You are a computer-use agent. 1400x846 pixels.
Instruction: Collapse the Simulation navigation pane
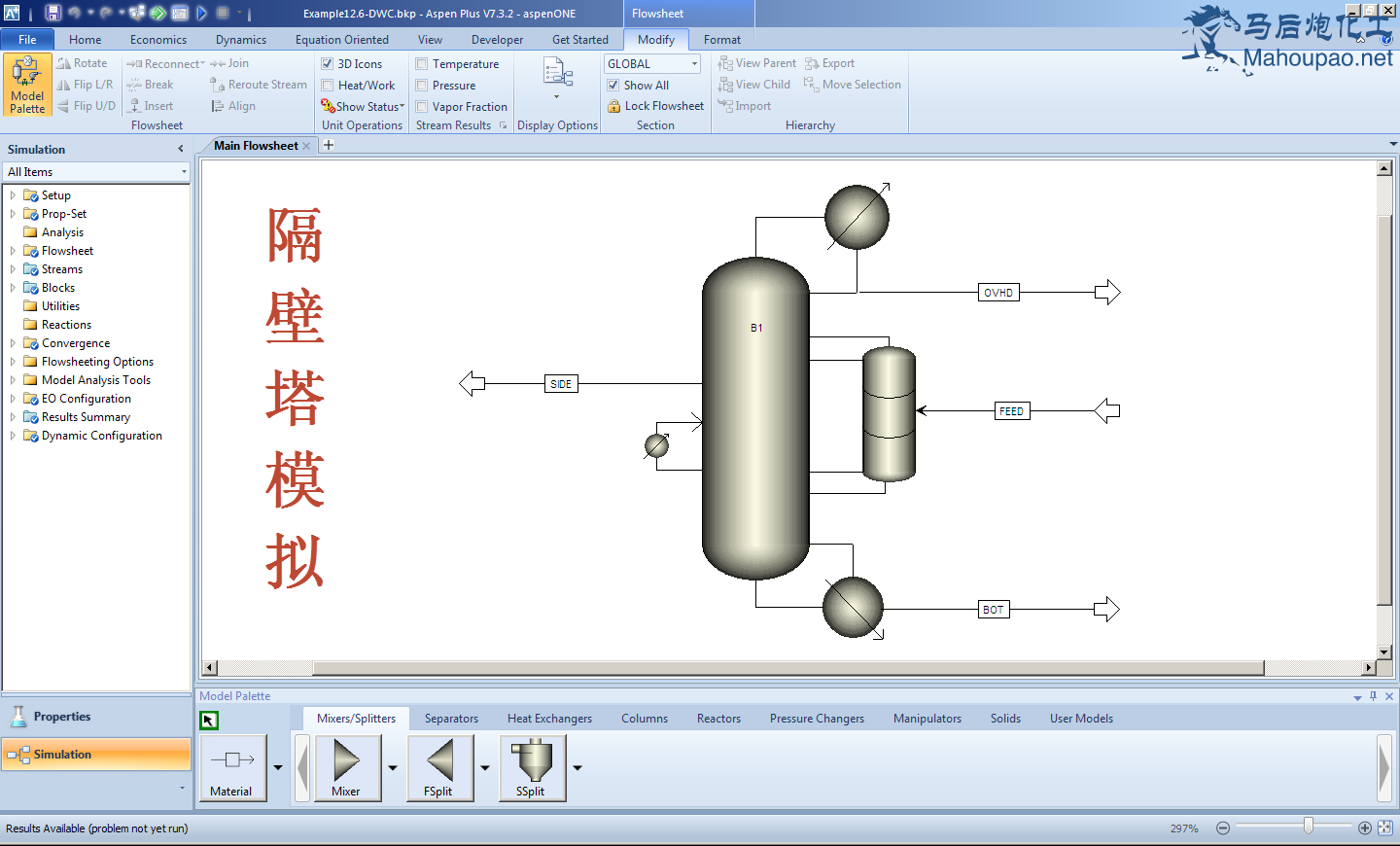coord(181,149)
